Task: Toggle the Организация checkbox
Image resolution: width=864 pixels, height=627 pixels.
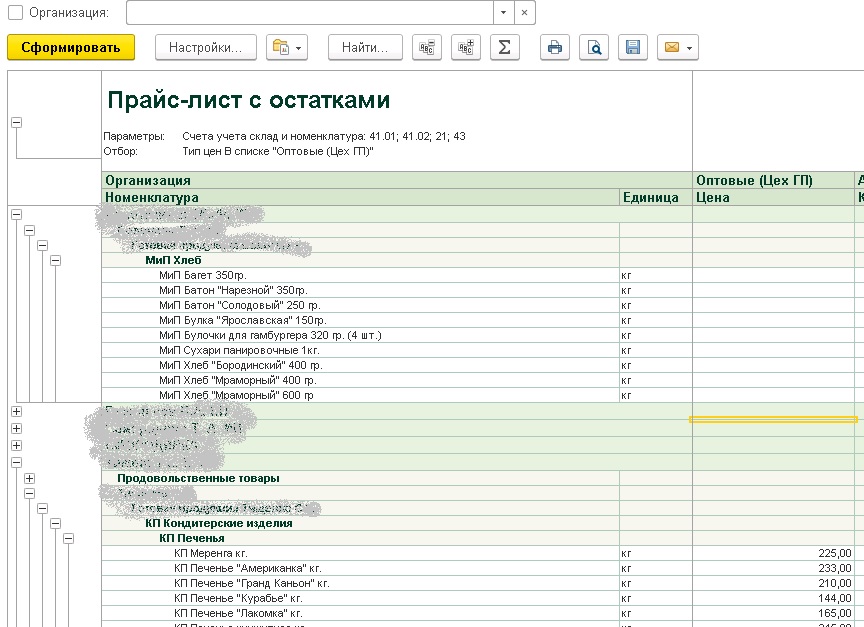Action: point(15,12)
